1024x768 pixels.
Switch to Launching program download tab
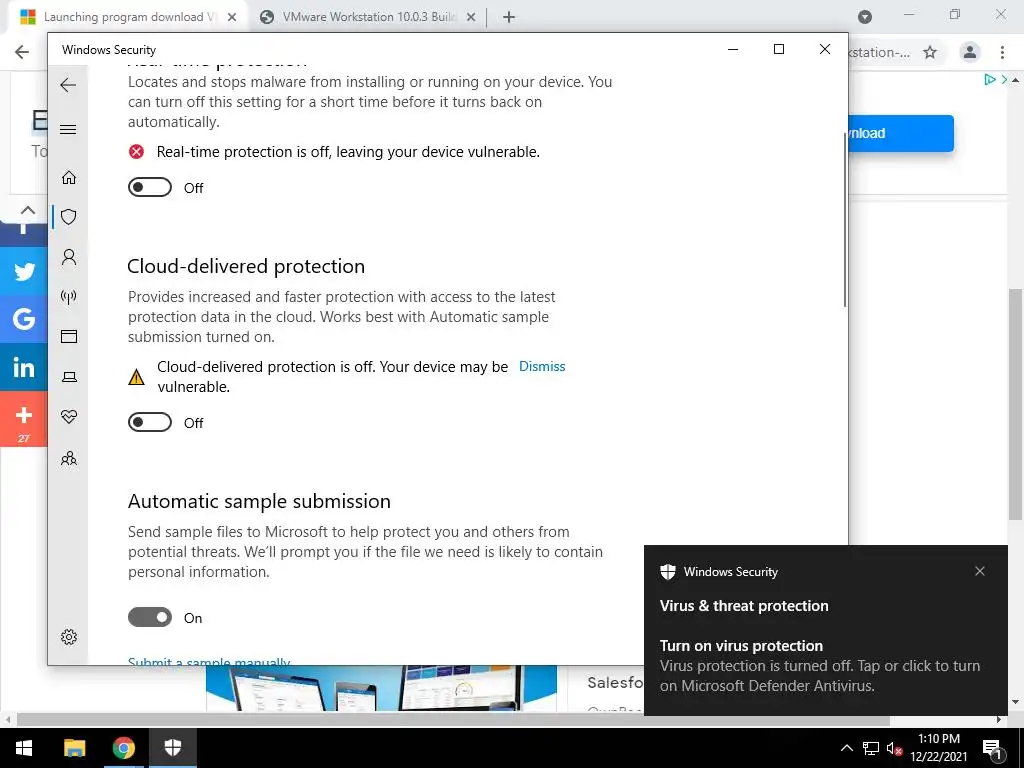click(x=129, y=17)
